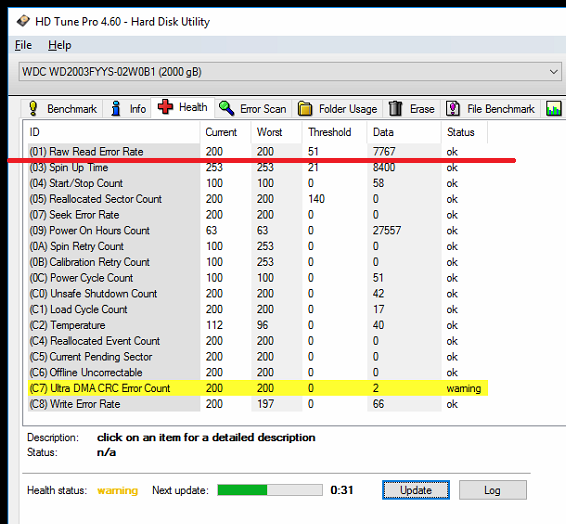The height and width of the screenshot is (524, 566).
Task: Click the HD Tune Pro title bar icon
Action: (x=23, y=21)
